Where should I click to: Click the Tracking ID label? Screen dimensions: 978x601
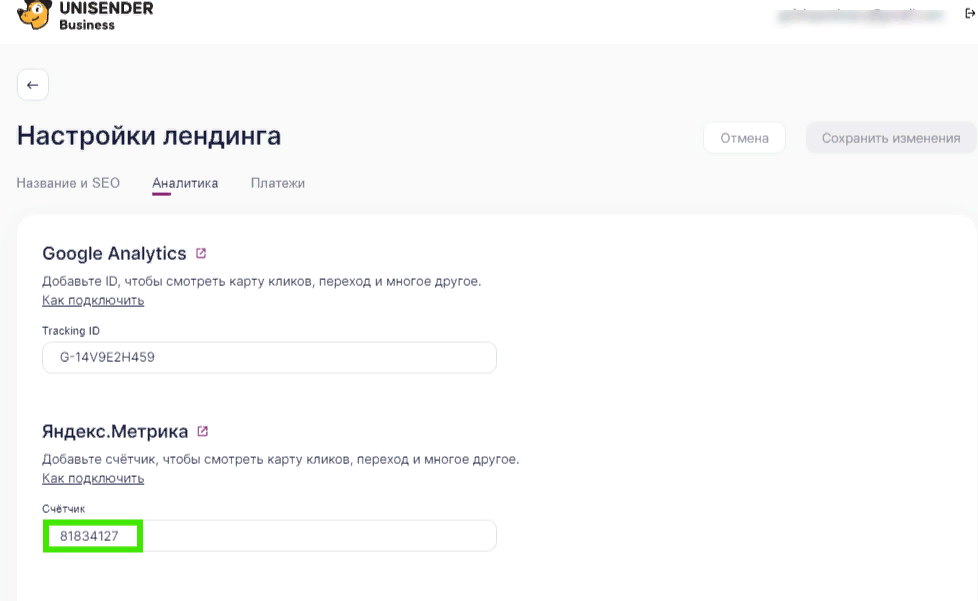click(x=70, y=330)
